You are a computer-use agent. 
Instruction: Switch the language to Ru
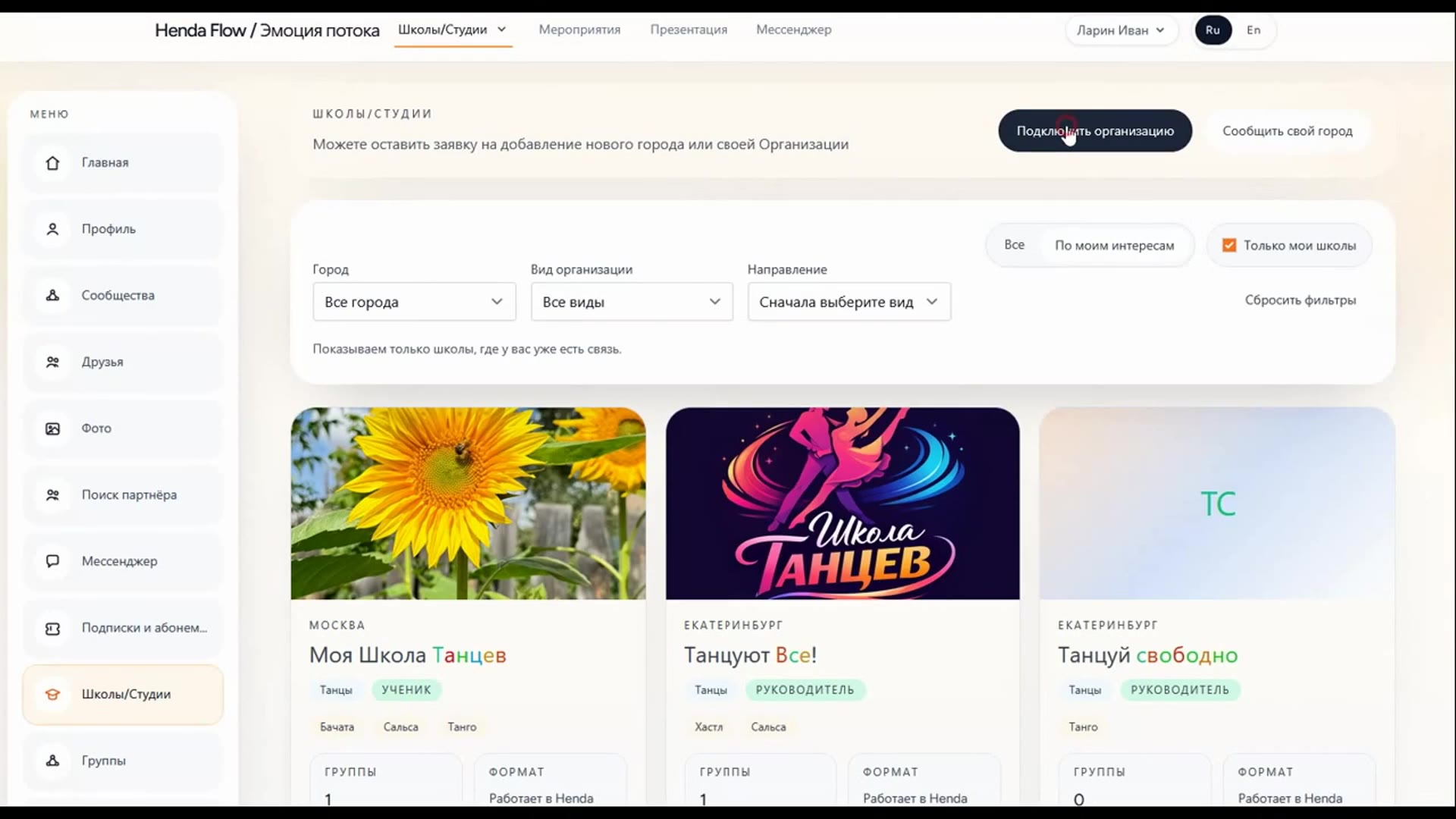pyautogui.click(x=1213, y=30)
